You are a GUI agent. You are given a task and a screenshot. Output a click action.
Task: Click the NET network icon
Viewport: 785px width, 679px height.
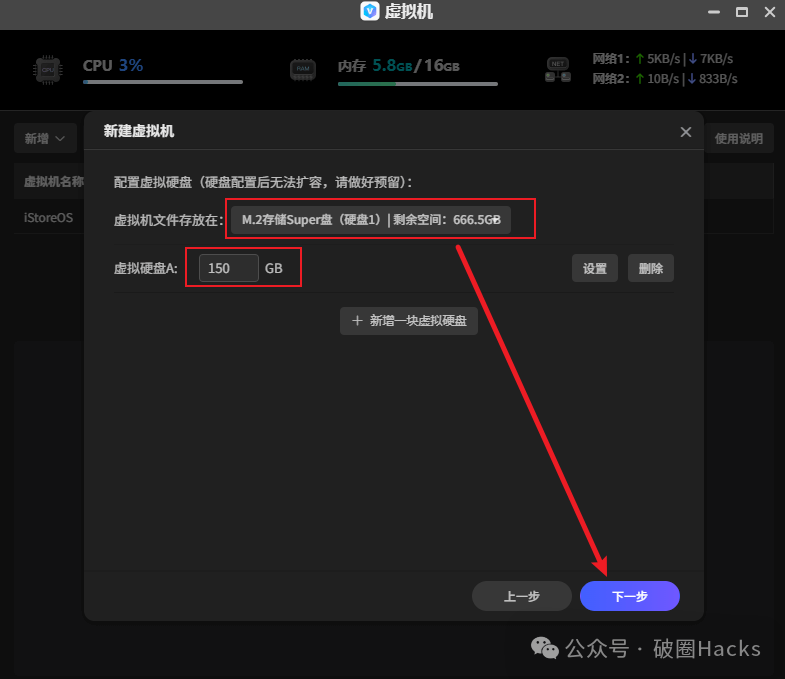coord(557,69)
